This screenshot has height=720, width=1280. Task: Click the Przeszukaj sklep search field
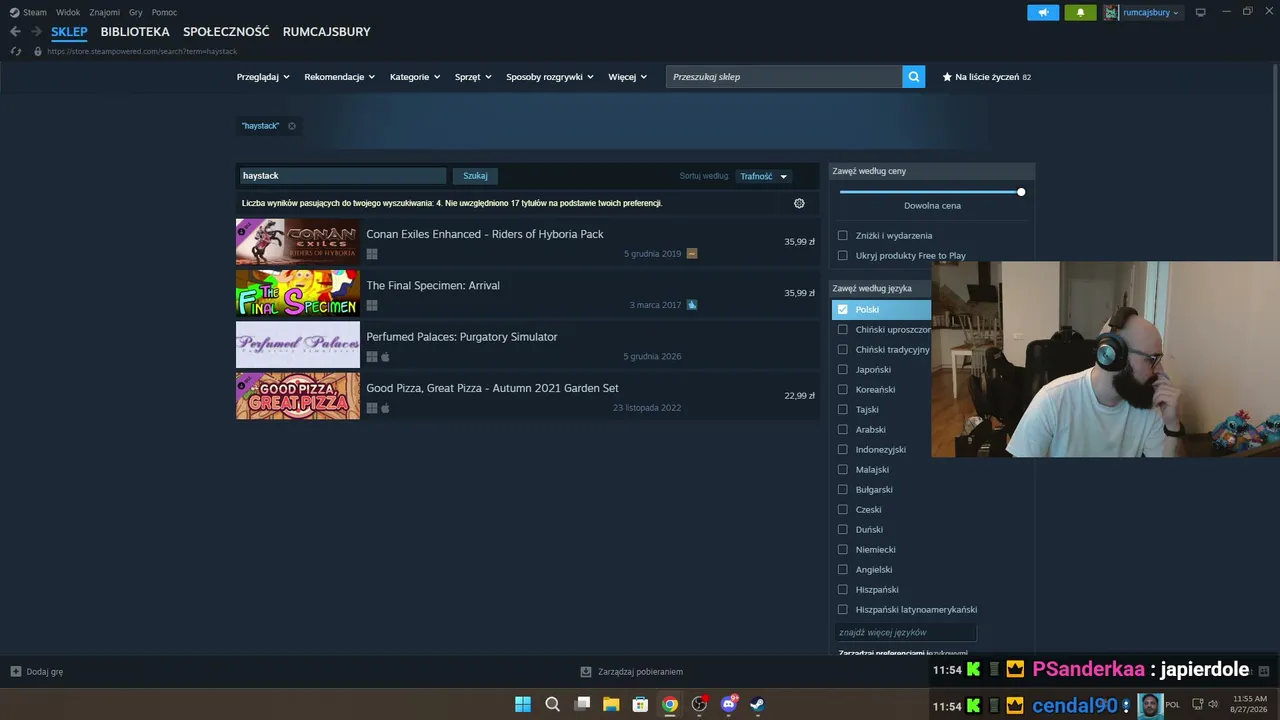point(784,77)
